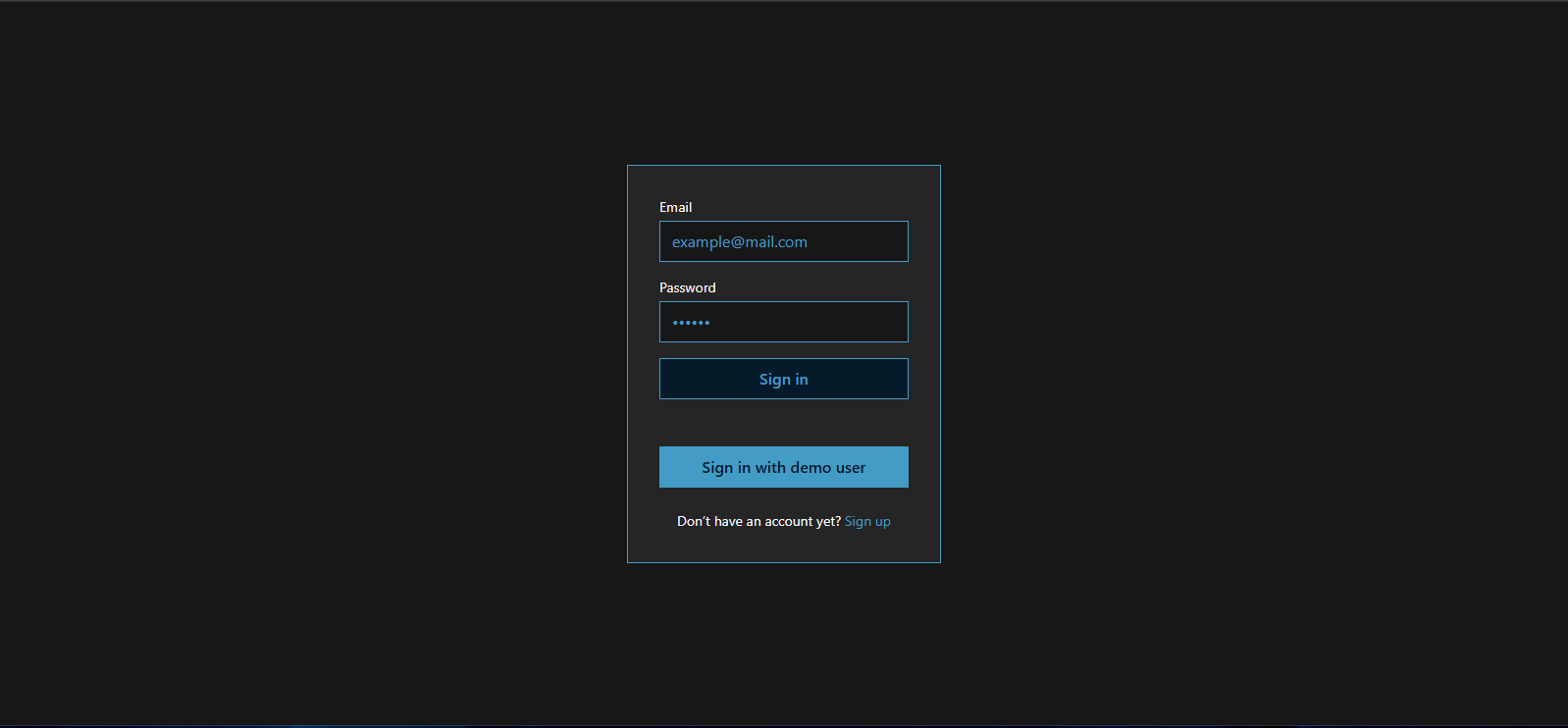The width and height of the screenshot is (1568, 728).
Task: Click the "Password" label text
Action: [x=687, y=287]
